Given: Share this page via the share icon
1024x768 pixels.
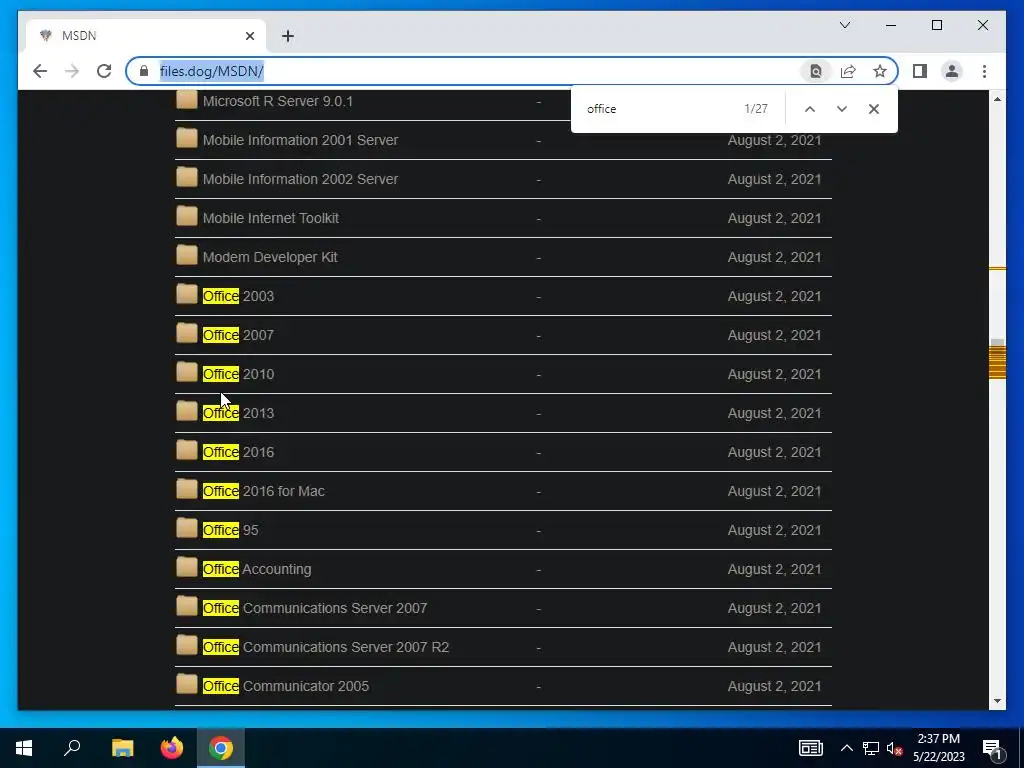Looking at the screenshot, I should point(848,71).
